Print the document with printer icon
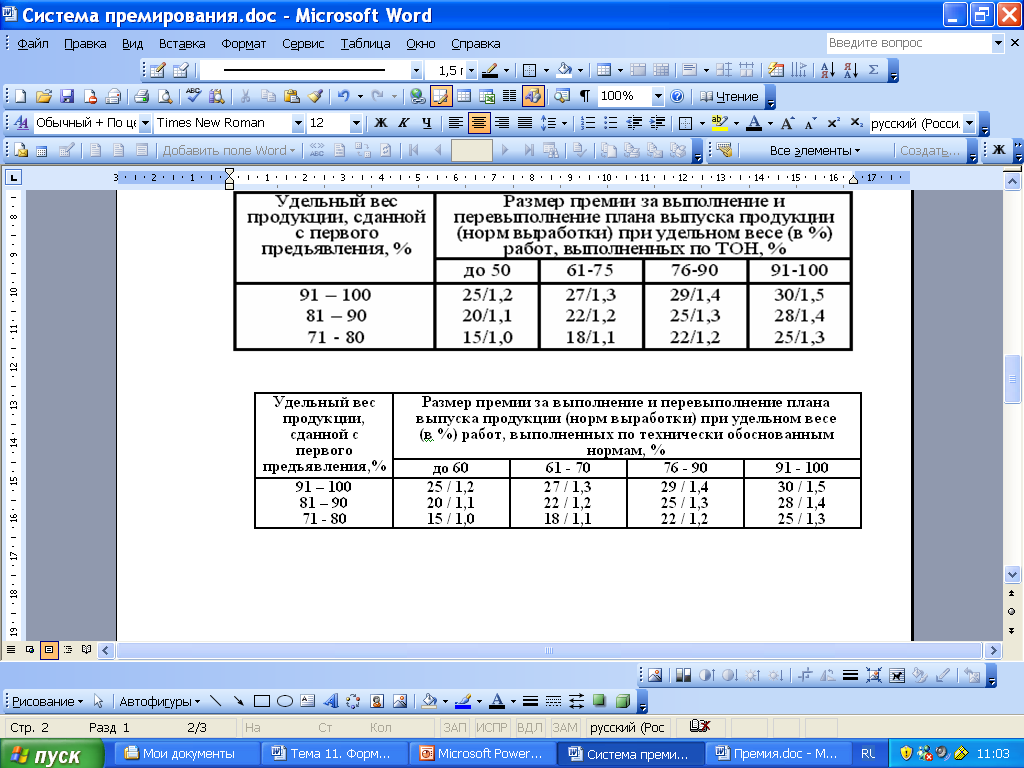 pos(141,97)
